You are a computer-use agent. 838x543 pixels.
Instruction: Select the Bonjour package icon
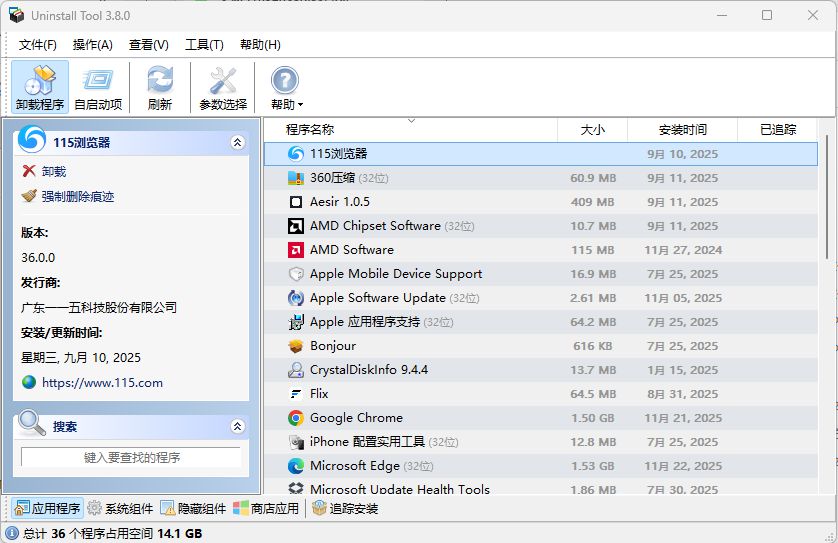tap(296, 346)
